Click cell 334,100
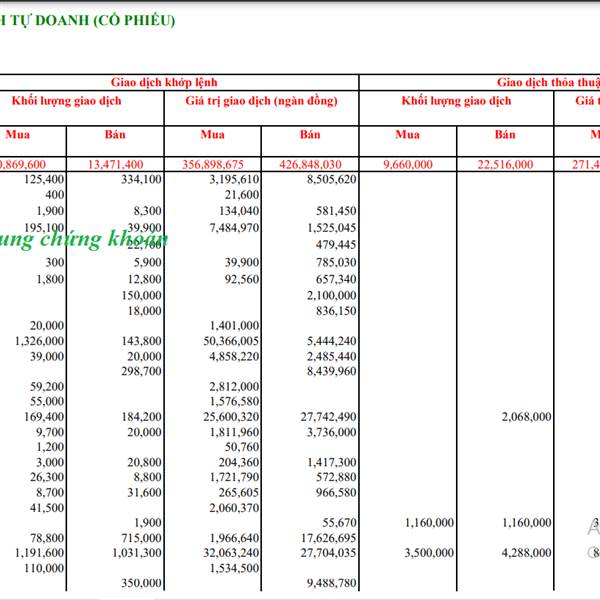 [x=142, y=179]
